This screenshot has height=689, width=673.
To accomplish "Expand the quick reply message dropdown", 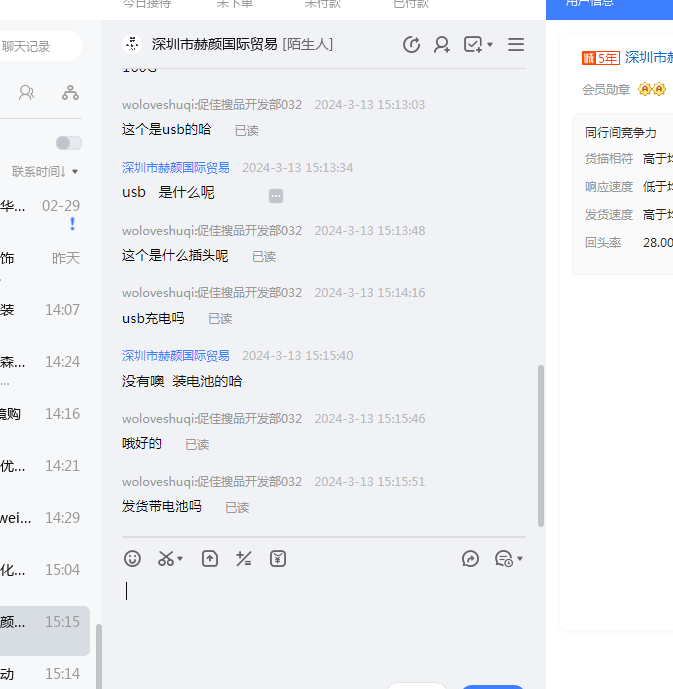I will 509,559.
